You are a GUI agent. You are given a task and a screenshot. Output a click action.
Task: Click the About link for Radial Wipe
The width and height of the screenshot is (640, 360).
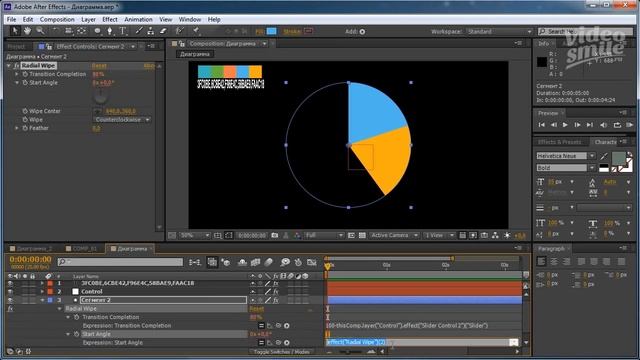[149, 66]
